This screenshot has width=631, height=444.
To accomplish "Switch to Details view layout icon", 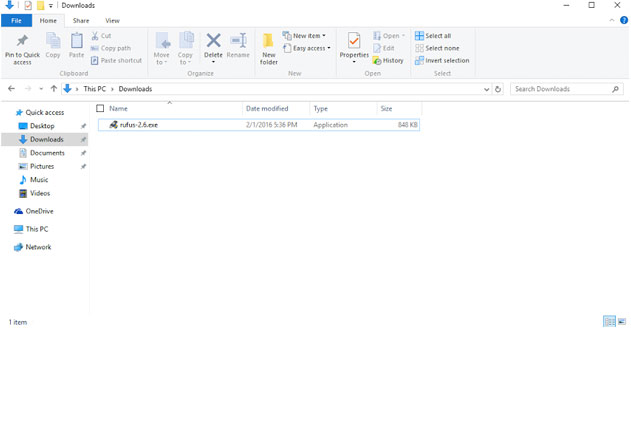I will 609,321.
